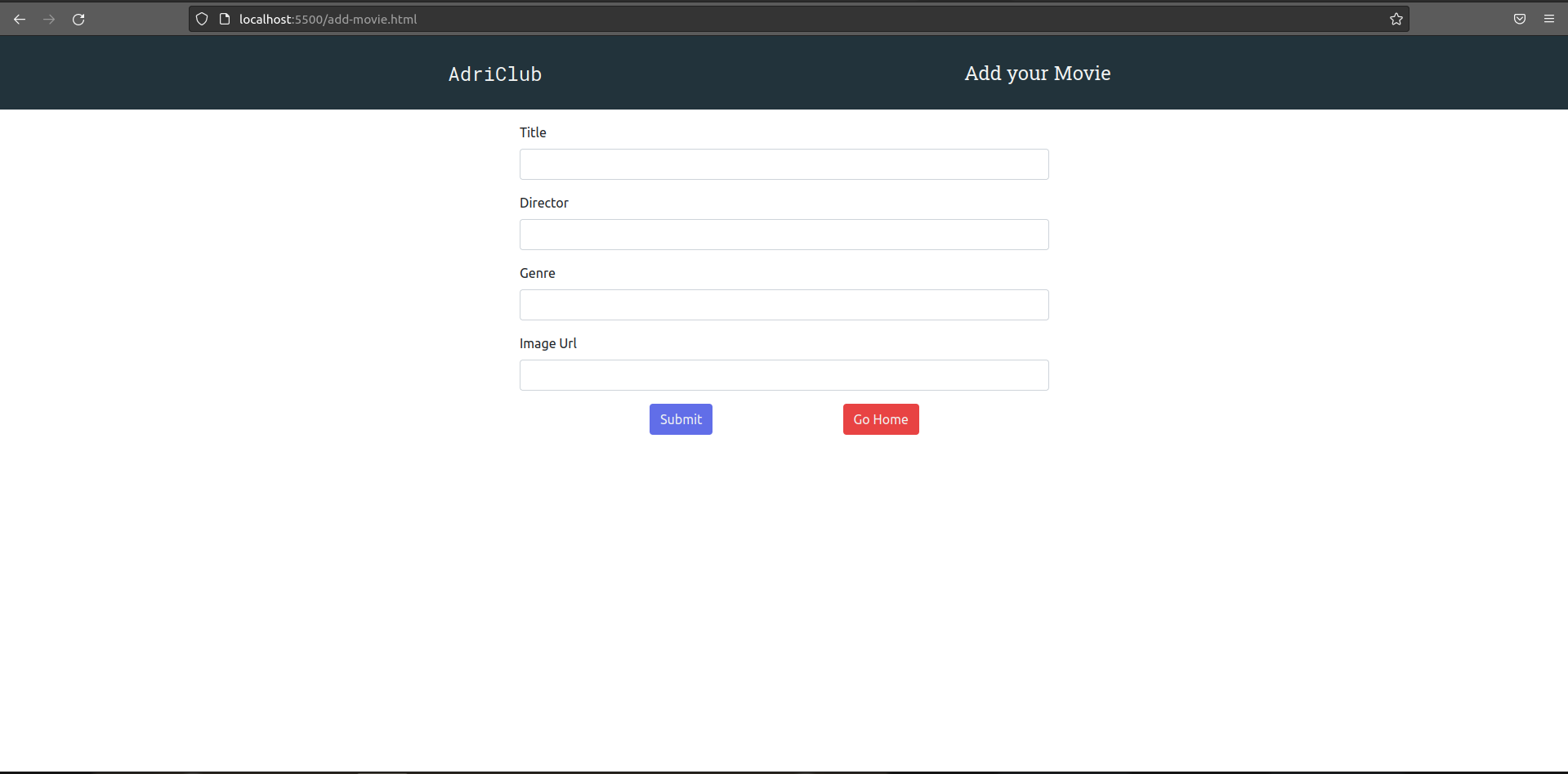Click the browser forward arrow
The image size is (1568, 774).
click(x=49, y=19)
